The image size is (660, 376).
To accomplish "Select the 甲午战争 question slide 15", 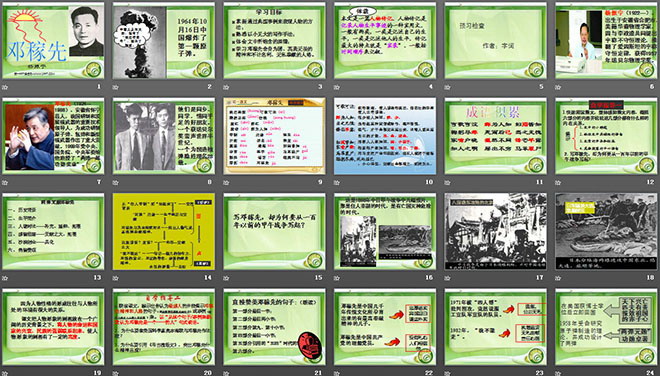I will click(274, 232).
